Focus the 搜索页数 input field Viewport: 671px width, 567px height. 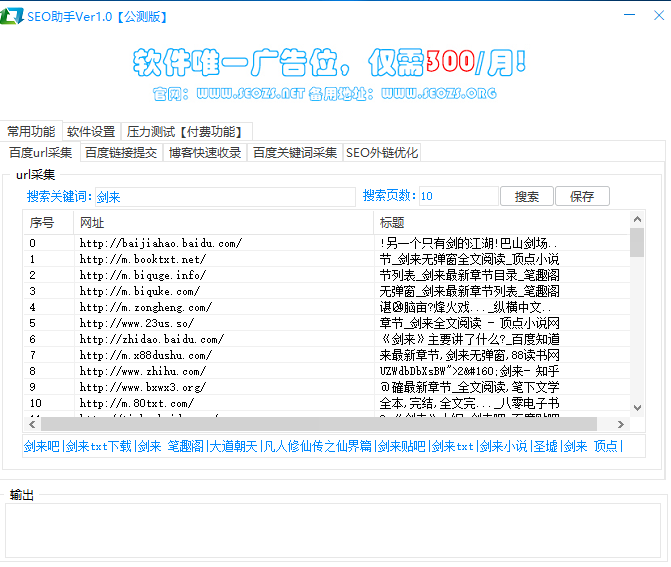tap(459, 196)
